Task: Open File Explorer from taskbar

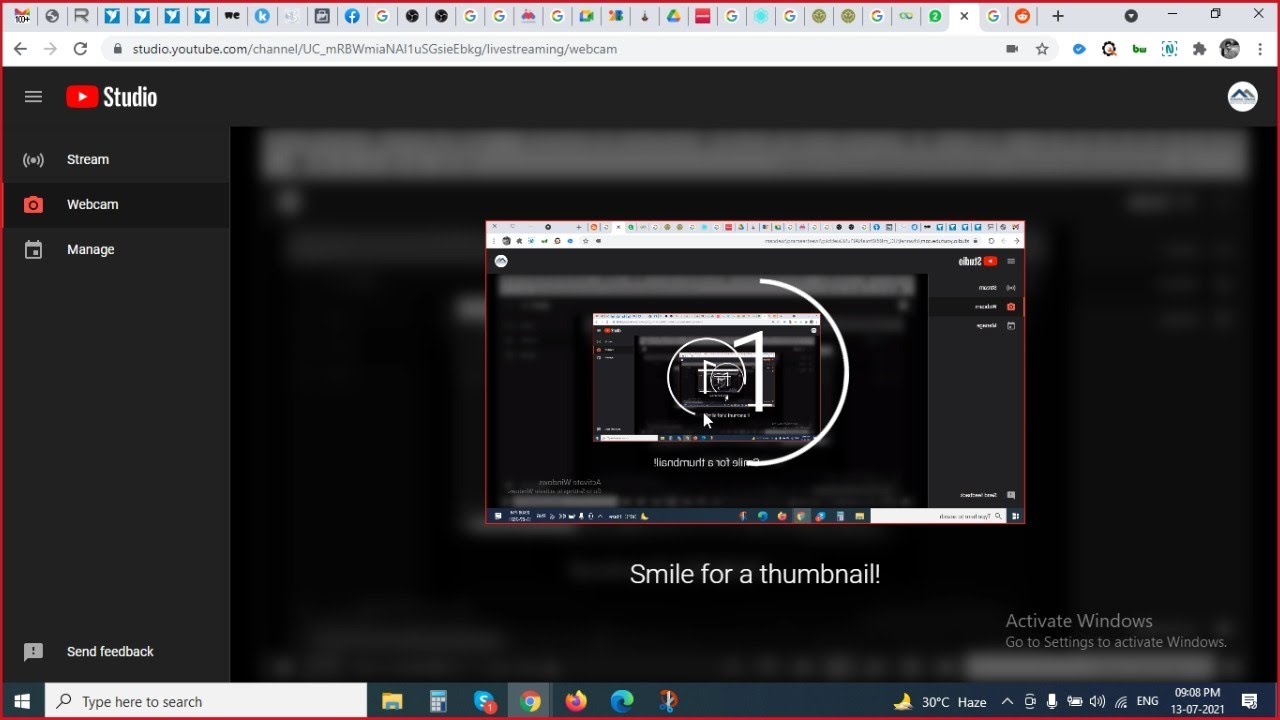Action: point(392,701)
